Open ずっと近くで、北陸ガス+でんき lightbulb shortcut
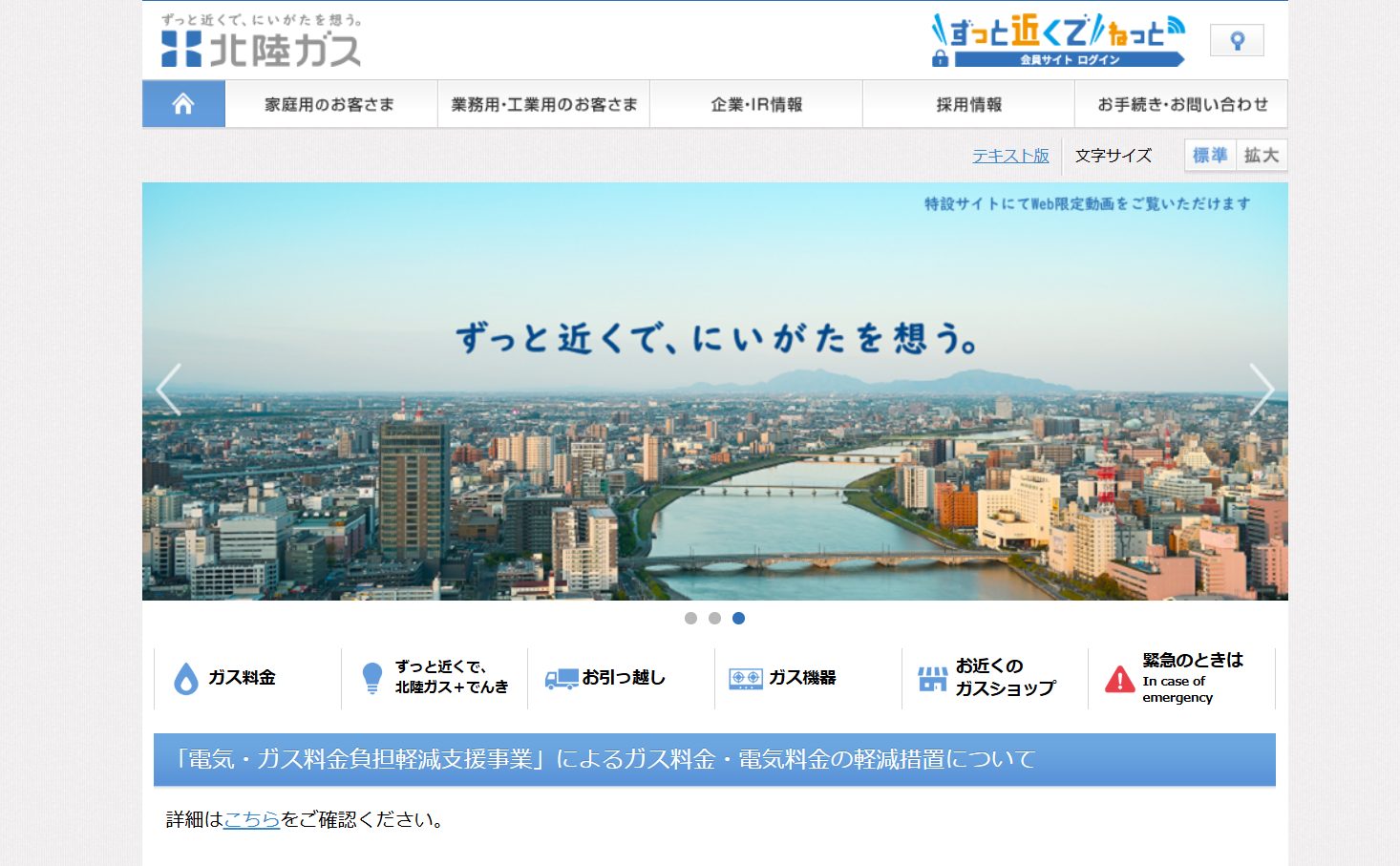1400x866 pixels. pos(435,678)
